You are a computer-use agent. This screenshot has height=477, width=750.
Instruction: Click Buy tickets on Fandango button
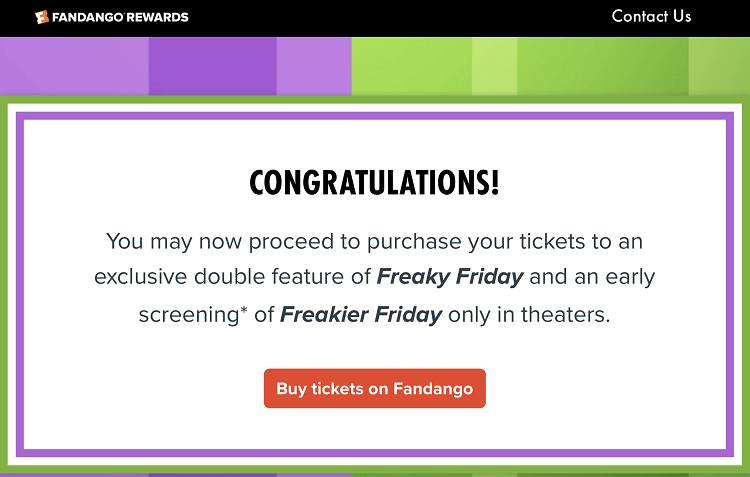pos(375,388)
